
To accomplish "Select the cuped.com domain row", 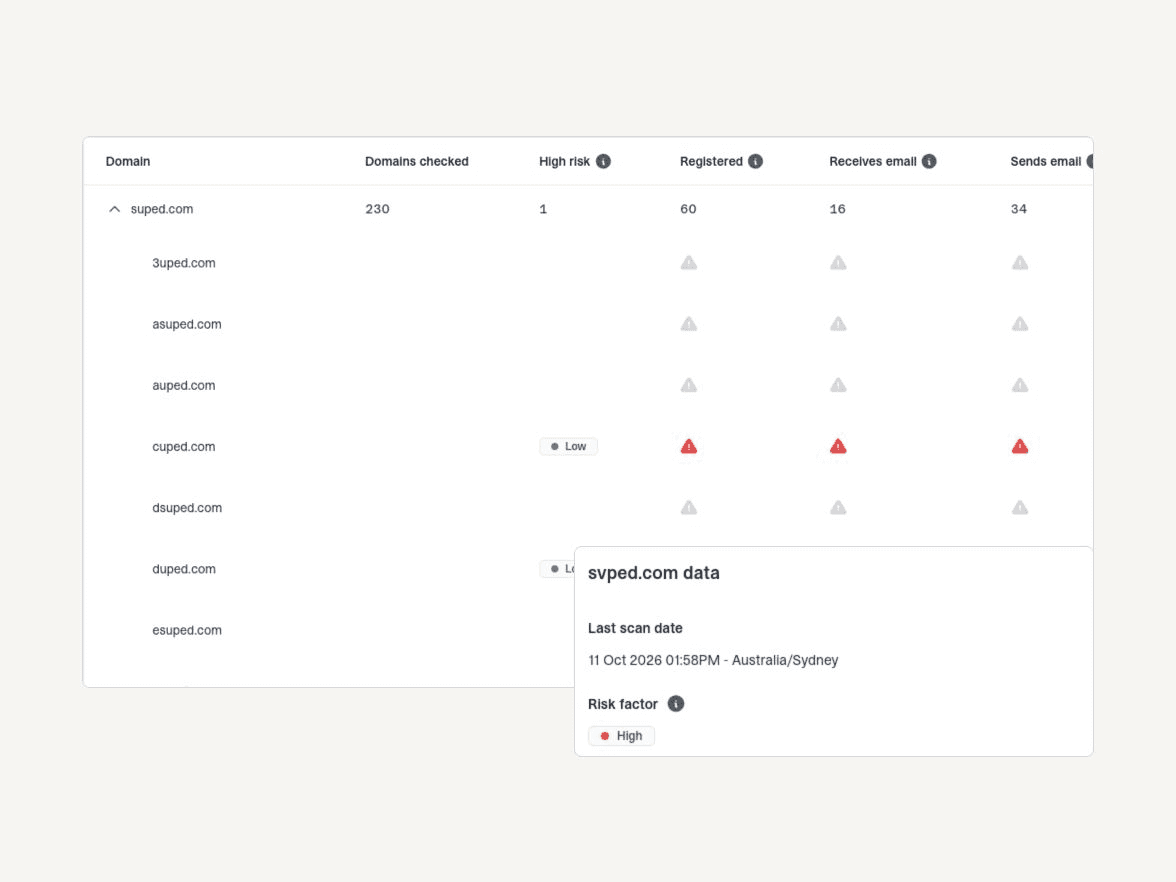I will (587, 446).
